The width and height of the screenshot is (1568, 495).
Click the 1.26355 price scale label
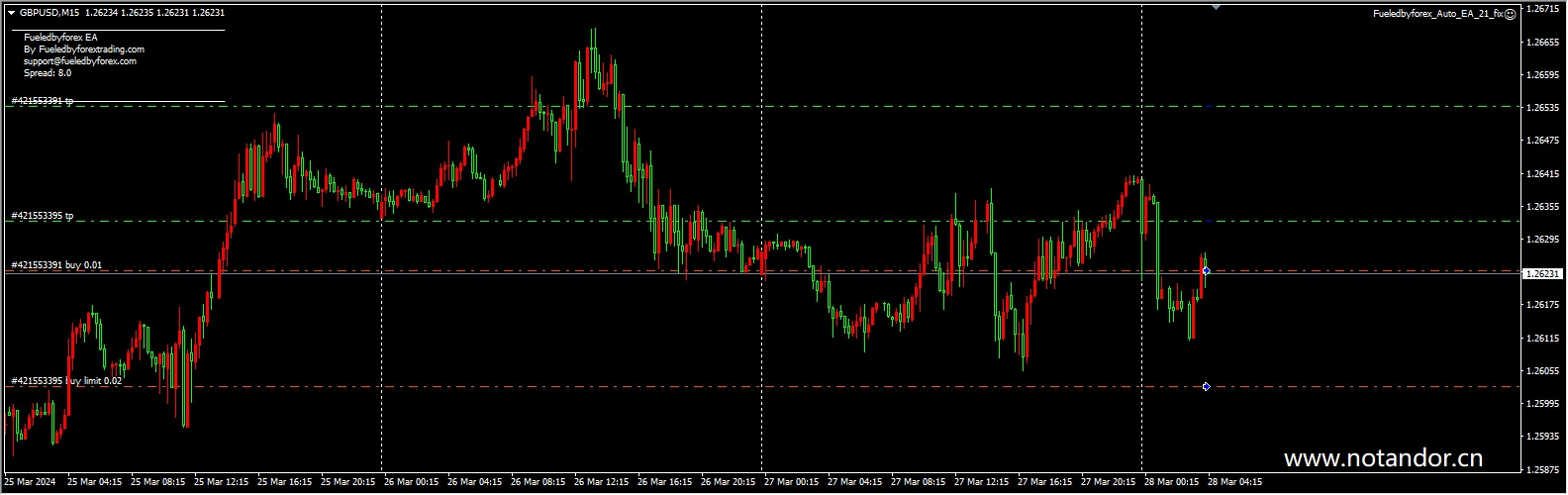(1543, 206)
